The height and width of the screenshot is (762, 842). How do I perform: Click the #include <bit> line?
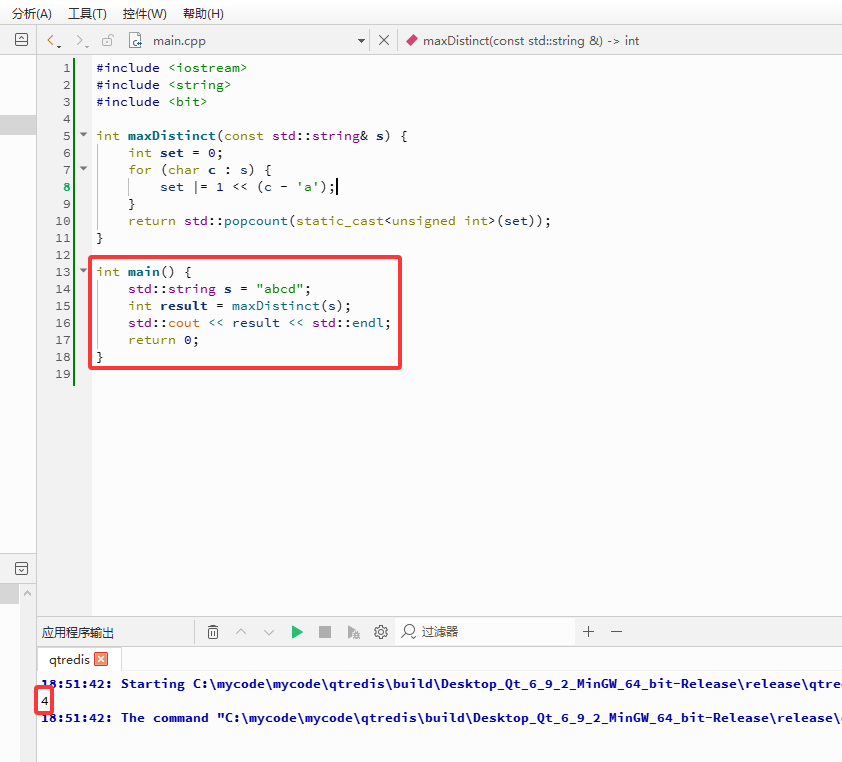click(x=151, y=102)
